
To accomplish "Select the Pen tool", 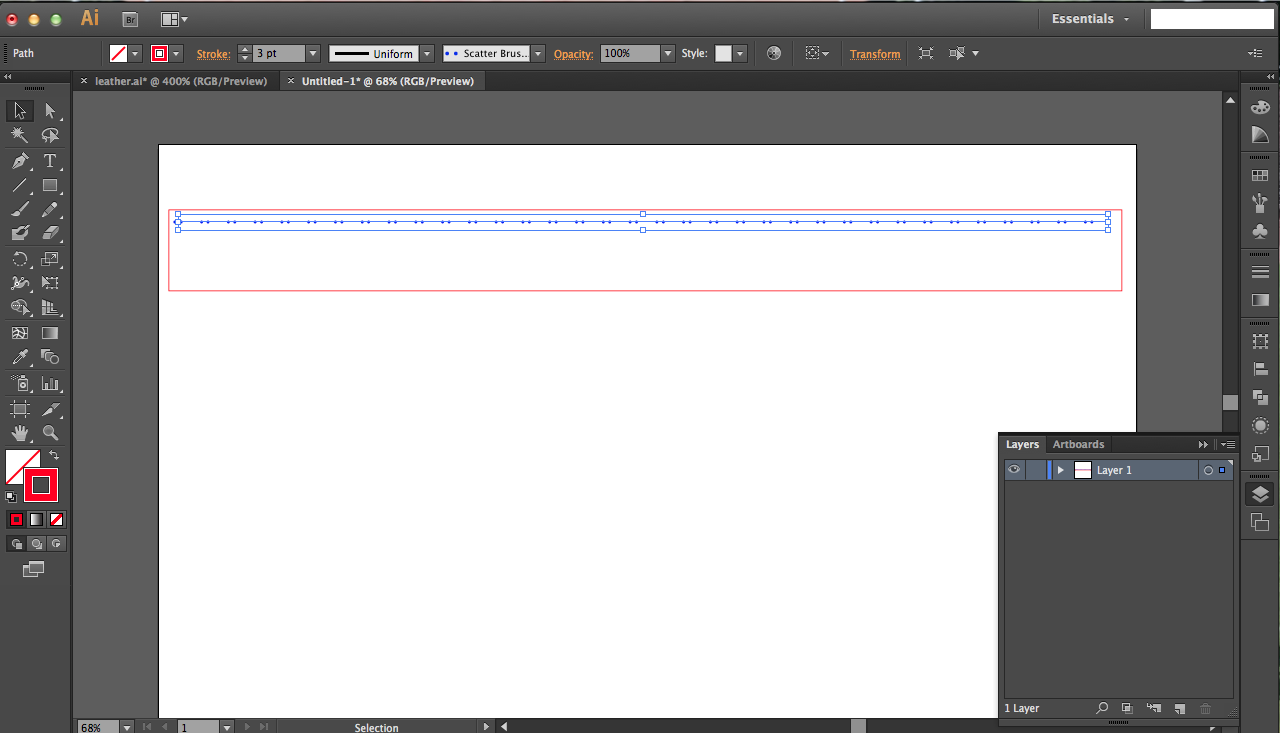I will pos(20,161).
